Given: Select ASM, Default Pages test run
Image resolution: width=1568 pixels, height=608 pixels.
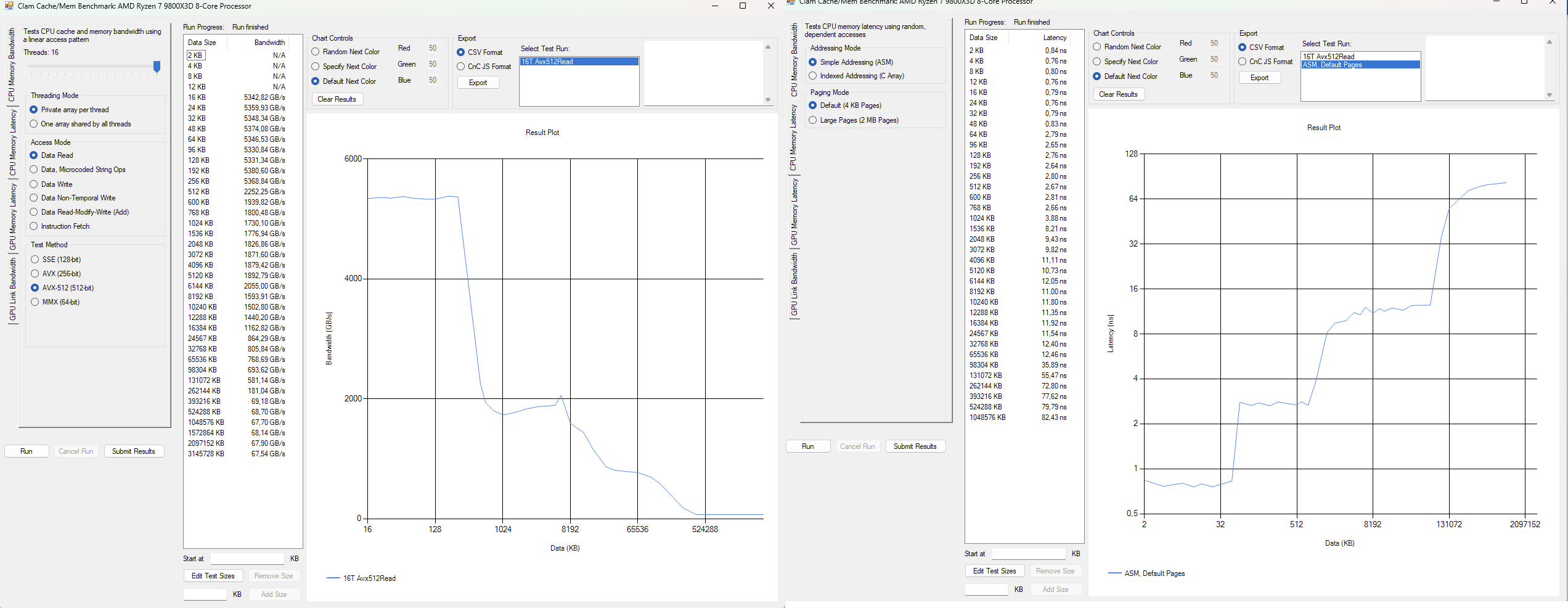Looking at the screenshot, I should coord(1361,65).
